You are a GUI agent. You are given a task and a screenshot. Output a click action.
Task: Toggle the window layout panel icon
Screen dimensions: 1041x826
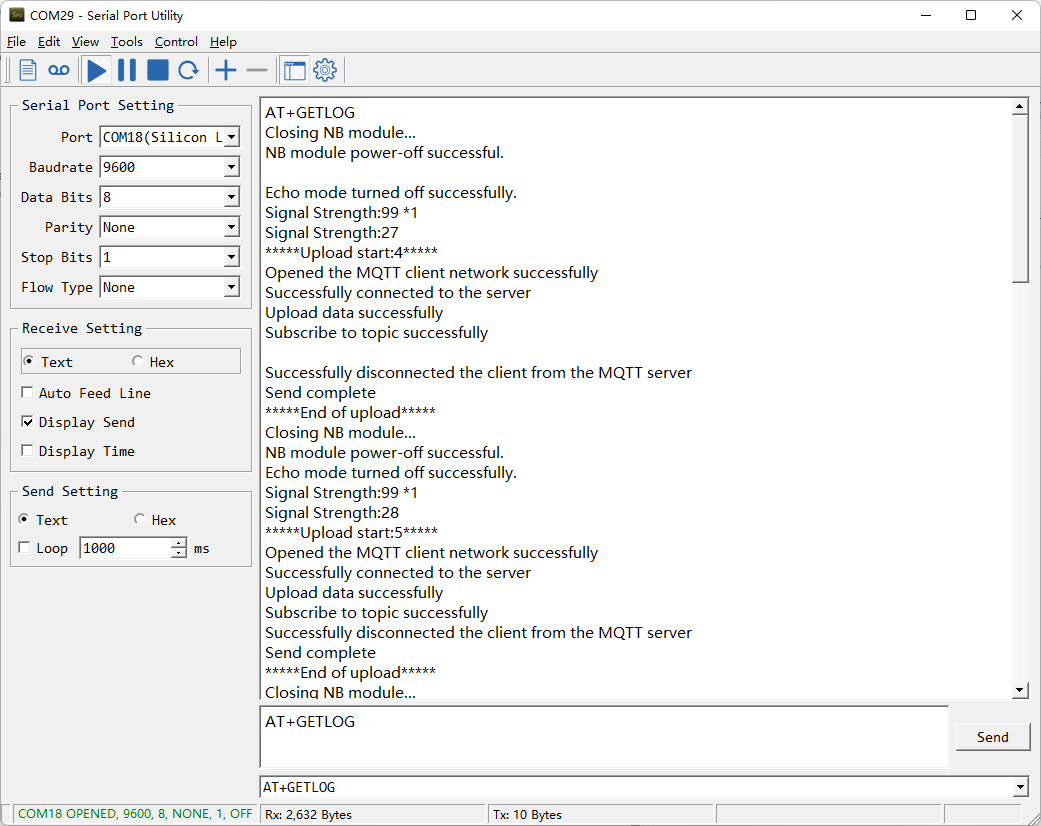tap(294, 70)
